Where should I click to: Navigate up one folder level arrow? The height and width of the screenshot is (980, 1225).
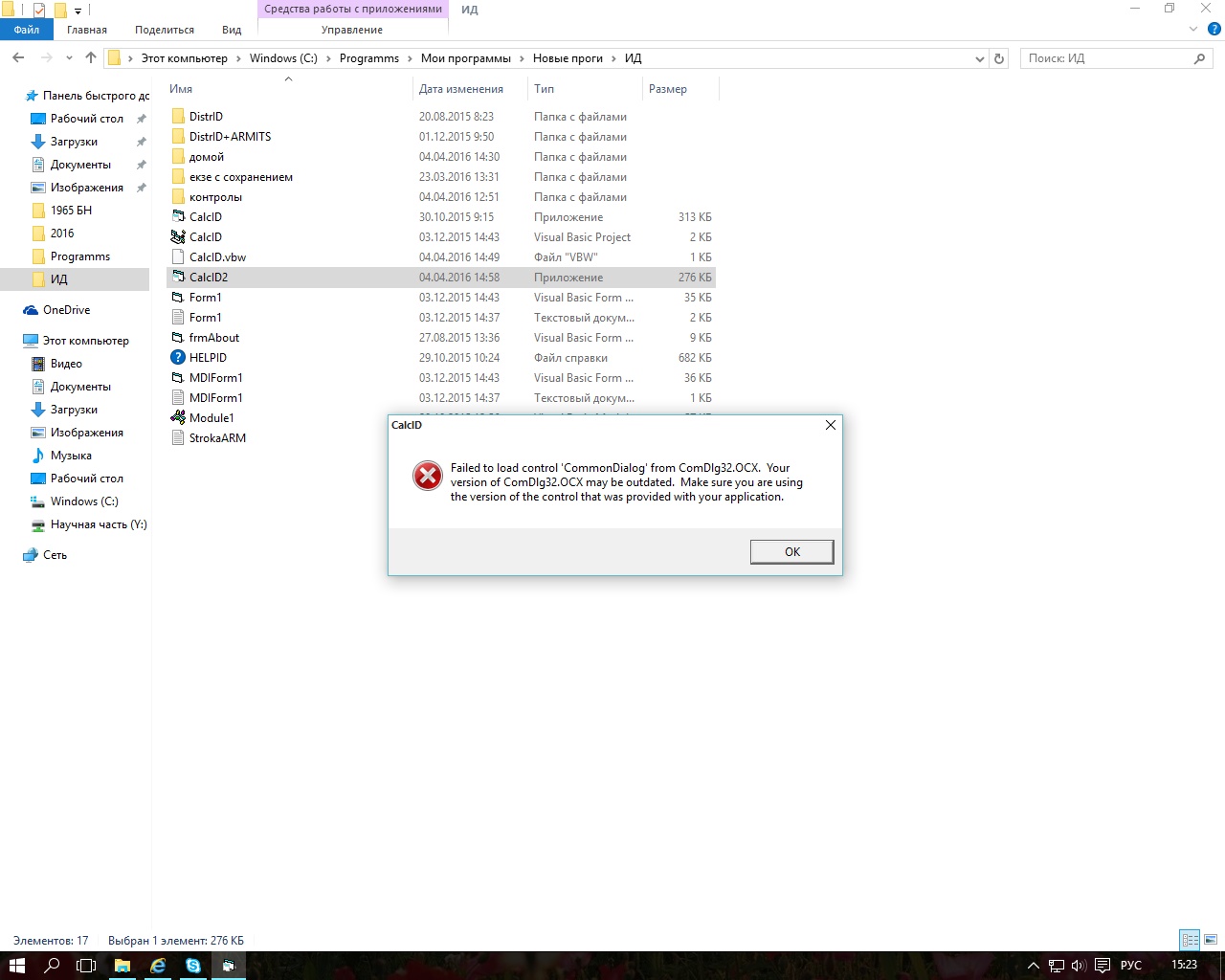91,58
